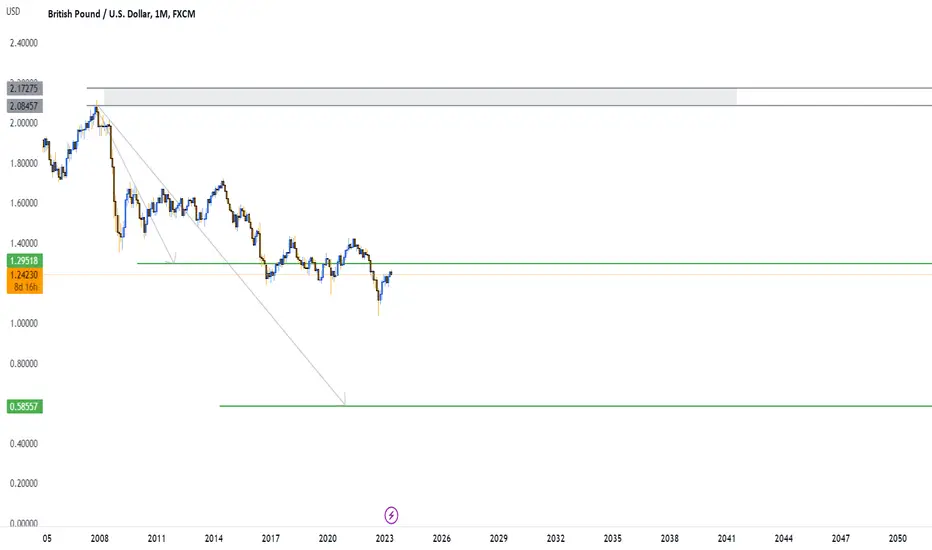This screenshot has height=550, width=932.
Task: Click the arrowhead of the long gray arrow
Action: pyautogui.click(x=343, y=400)
